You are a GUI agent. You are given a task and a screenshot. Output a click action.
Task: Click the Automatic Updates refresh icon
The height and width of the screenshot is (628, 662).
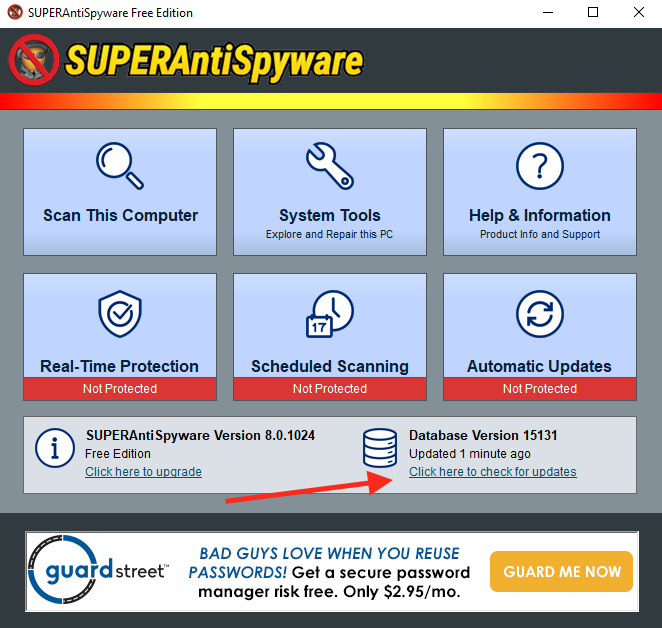click(x=539, y=315)
